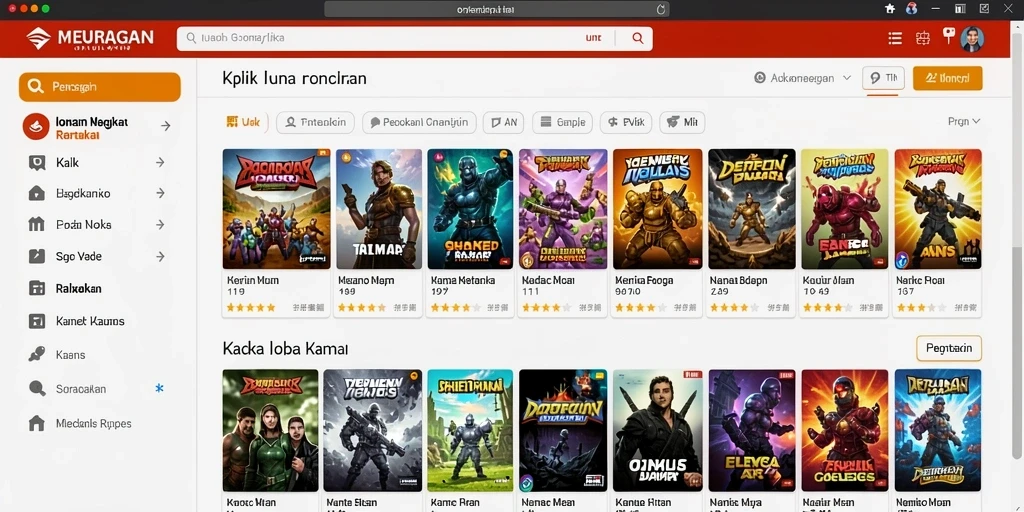
Task: Click the Soracakan search icon
Action: tap(37, 389)
